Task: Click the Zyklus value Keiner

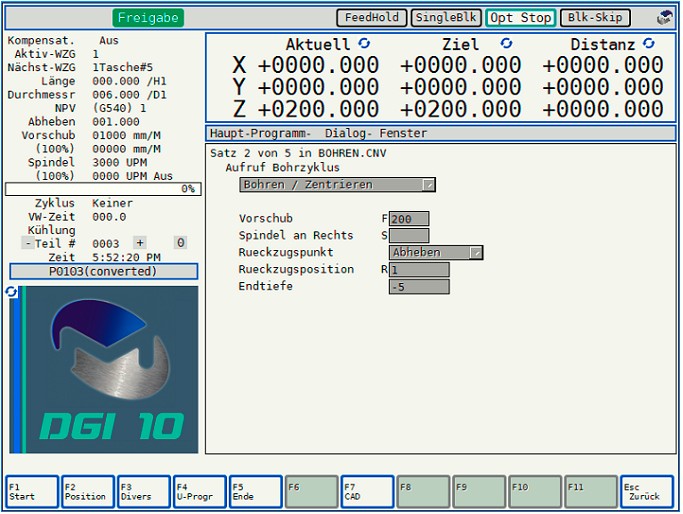Action: tap(112, 203)
